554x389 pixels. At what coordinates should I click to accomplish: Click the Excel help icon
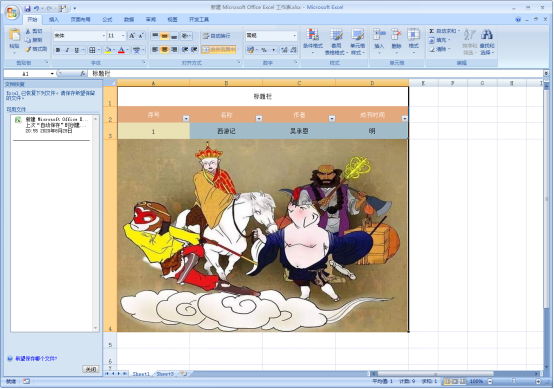(x=518, y=19)
